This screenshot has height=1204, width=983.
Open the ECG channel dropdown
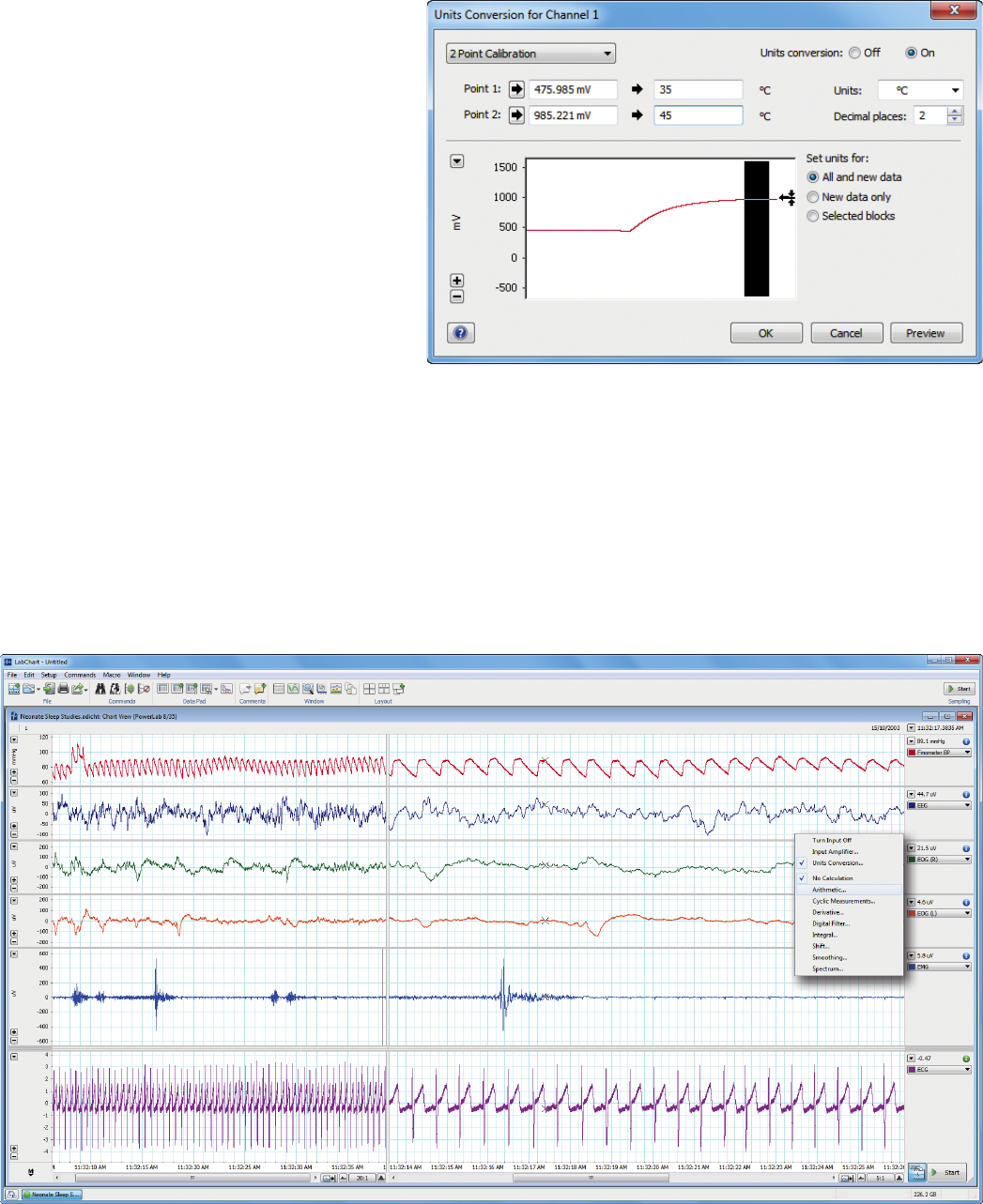pos(939,1070)
